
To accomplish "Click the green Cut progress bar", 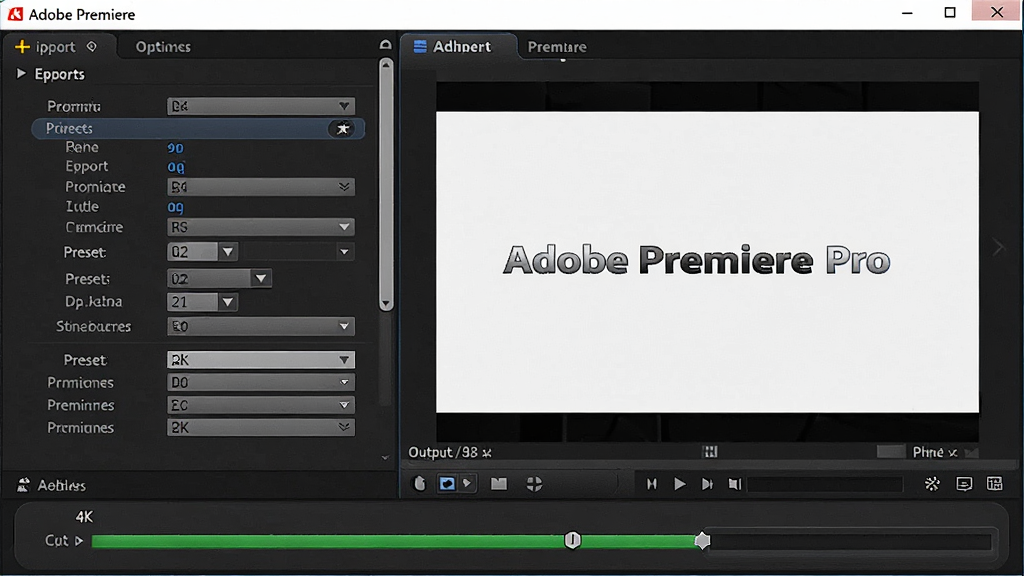I will pyautogui.click(x=397, y=541).
